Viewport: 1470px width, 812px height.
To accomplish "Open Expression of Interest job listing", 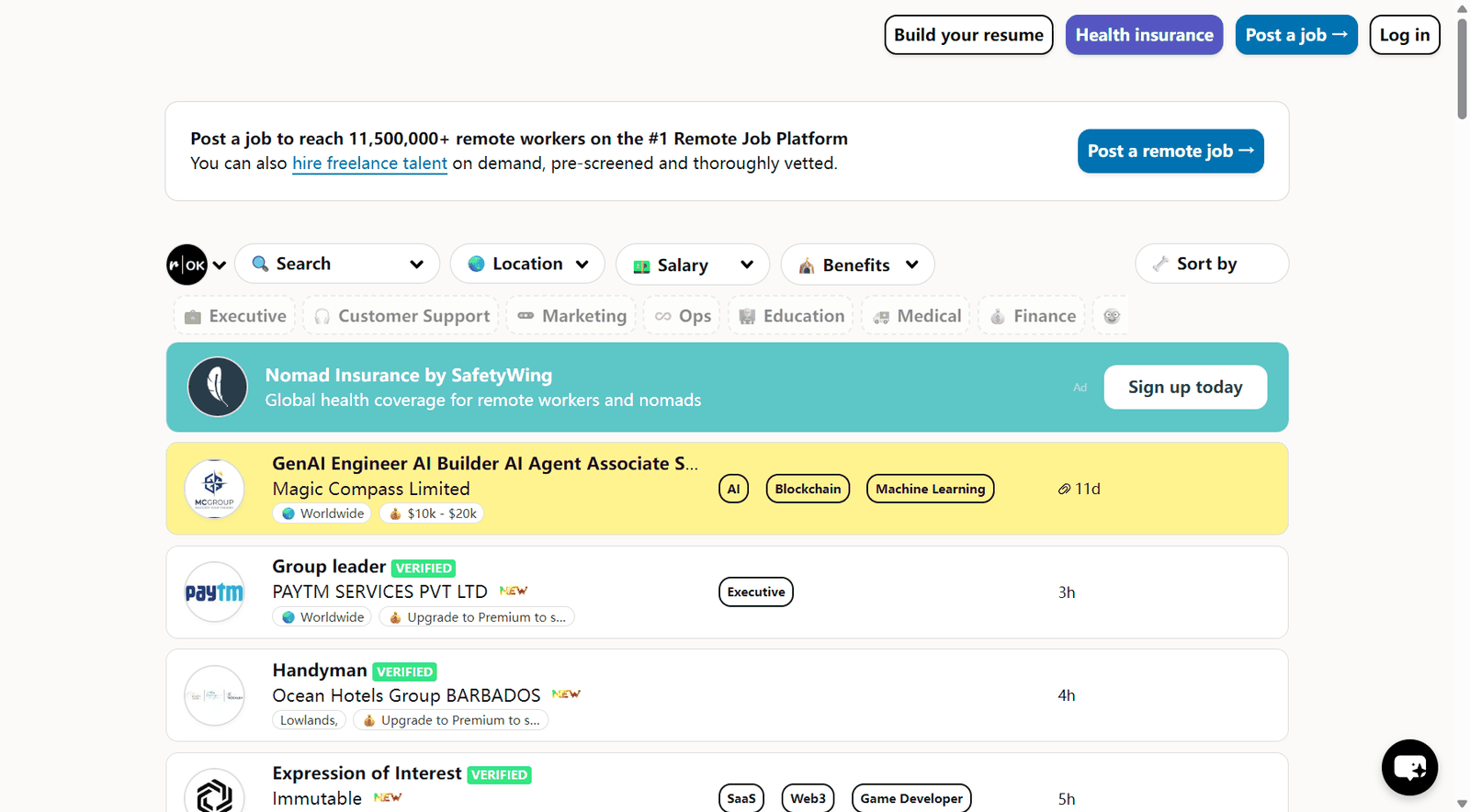I will point(367,773).
